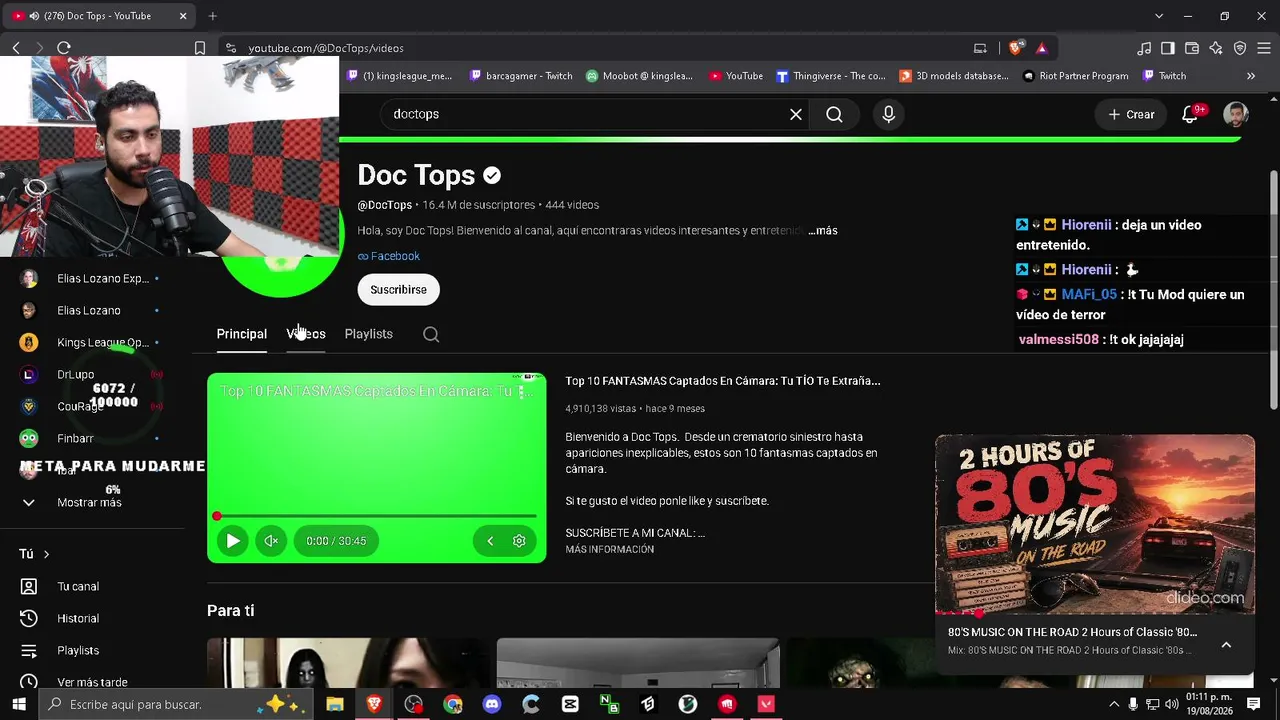The height and width of the screenshot is (720, 1280).
Task: Switch to the Playlists channel tab
Action: 369,334
